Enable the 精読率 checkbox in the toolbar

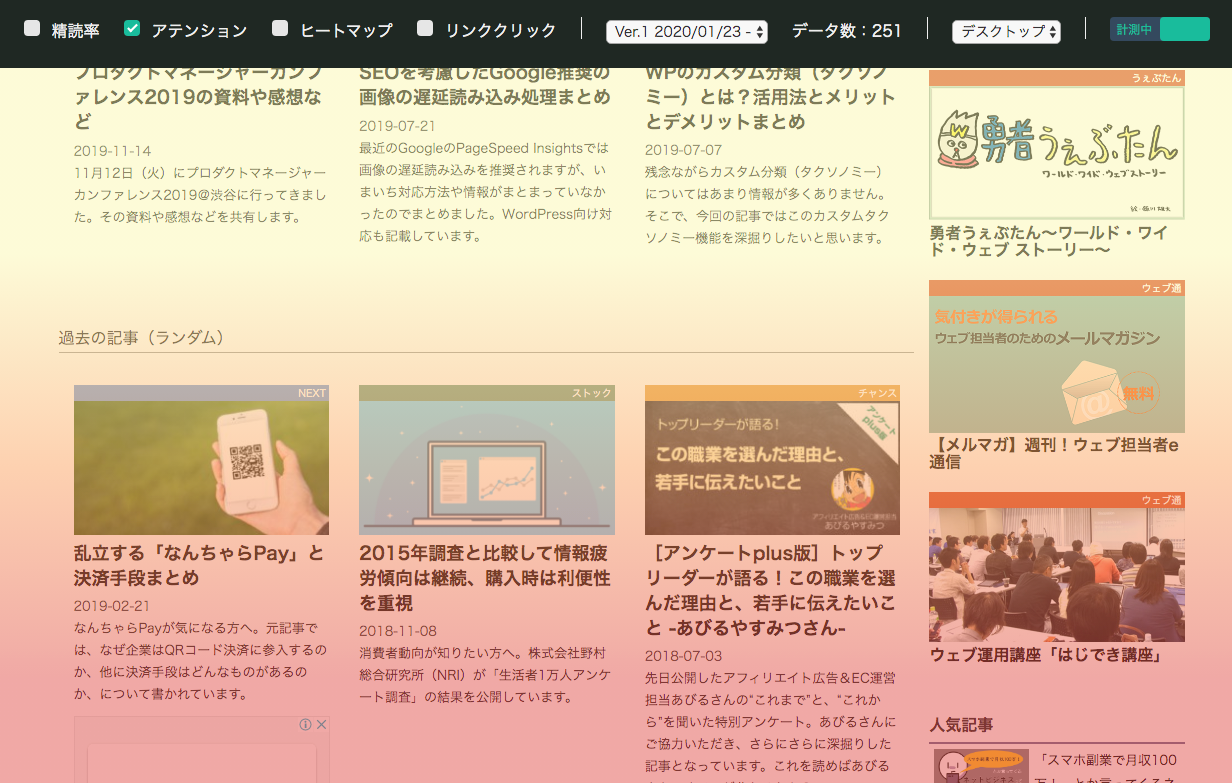point(33,28)
